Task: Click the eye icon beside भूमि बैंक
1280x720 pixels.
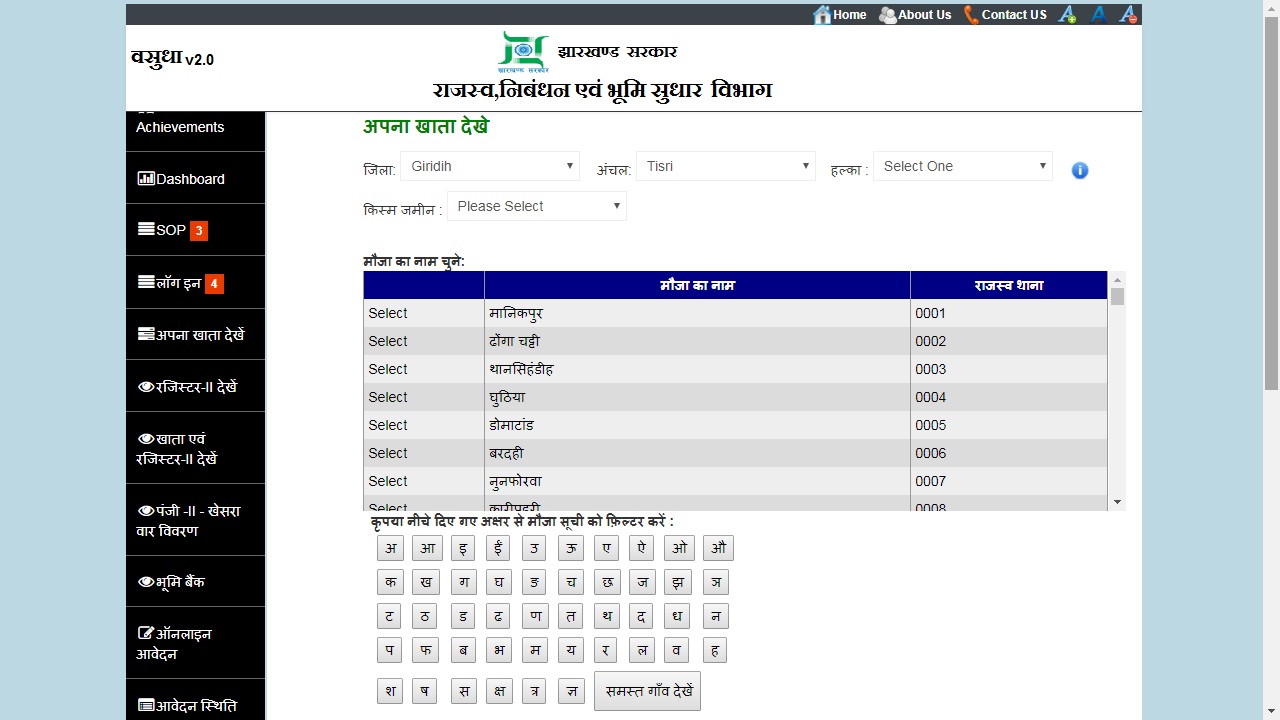Action: pyautogui.click(x=145, y=580)
